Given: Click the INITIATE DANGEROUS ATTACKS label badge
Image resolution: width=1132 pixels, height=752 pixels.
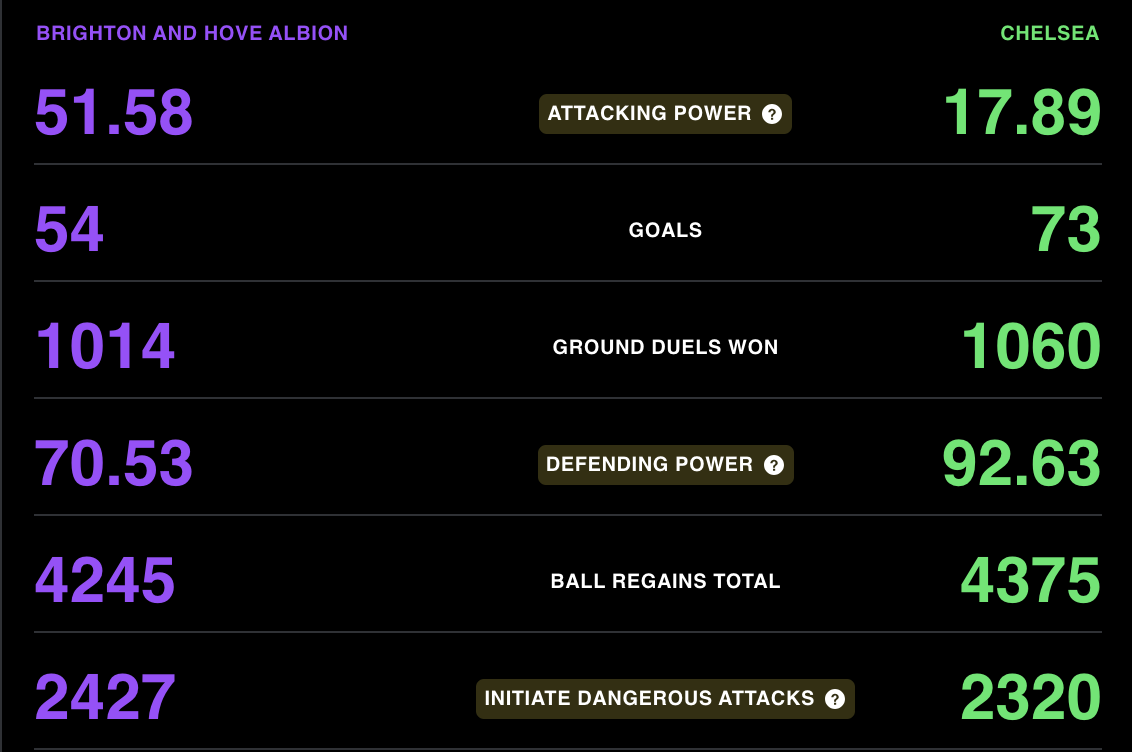Looking at the screenshot, I should point(665,699).
